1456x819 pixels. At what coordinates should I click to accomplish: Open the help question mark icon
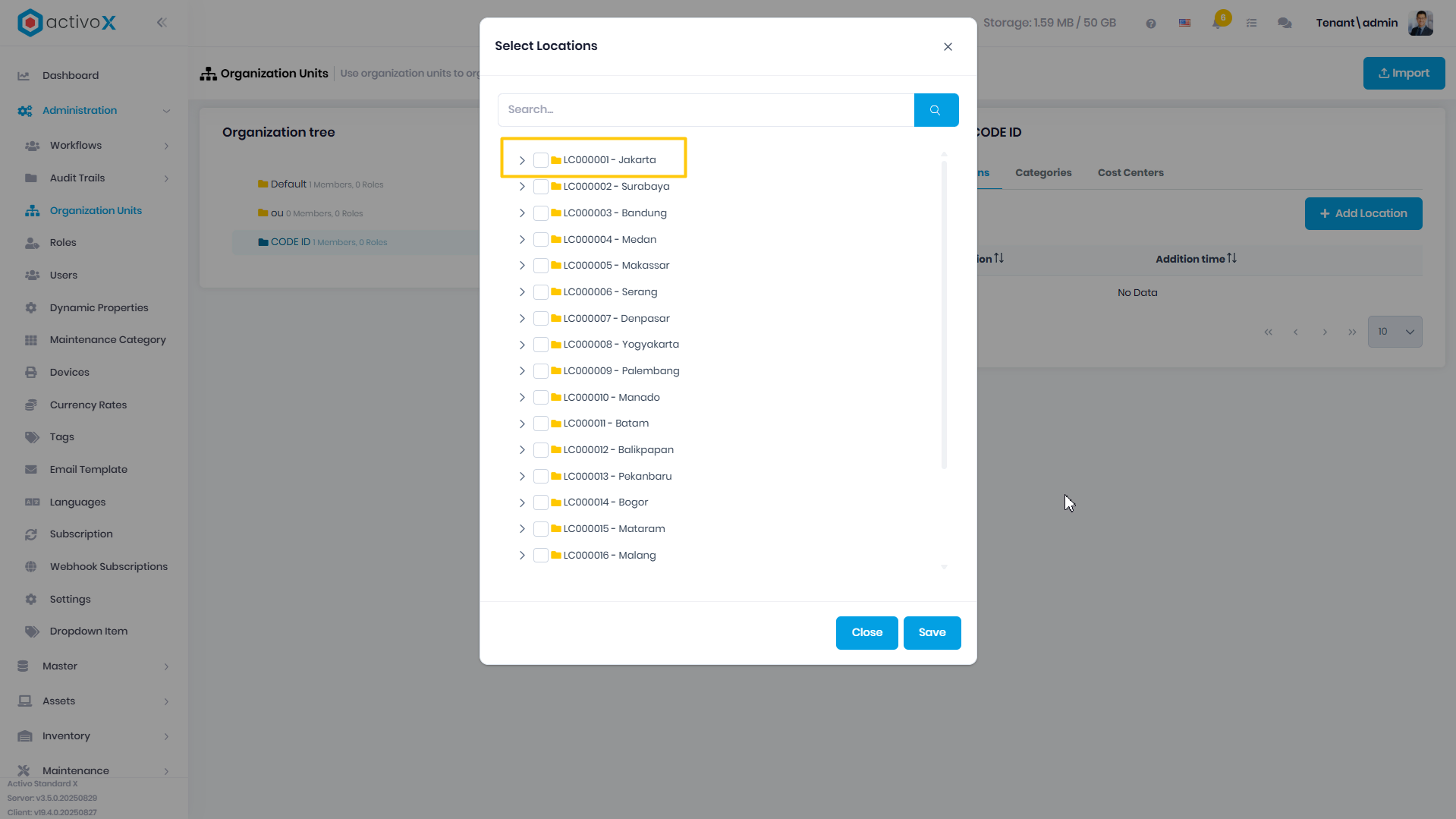tap(1151, 24)
